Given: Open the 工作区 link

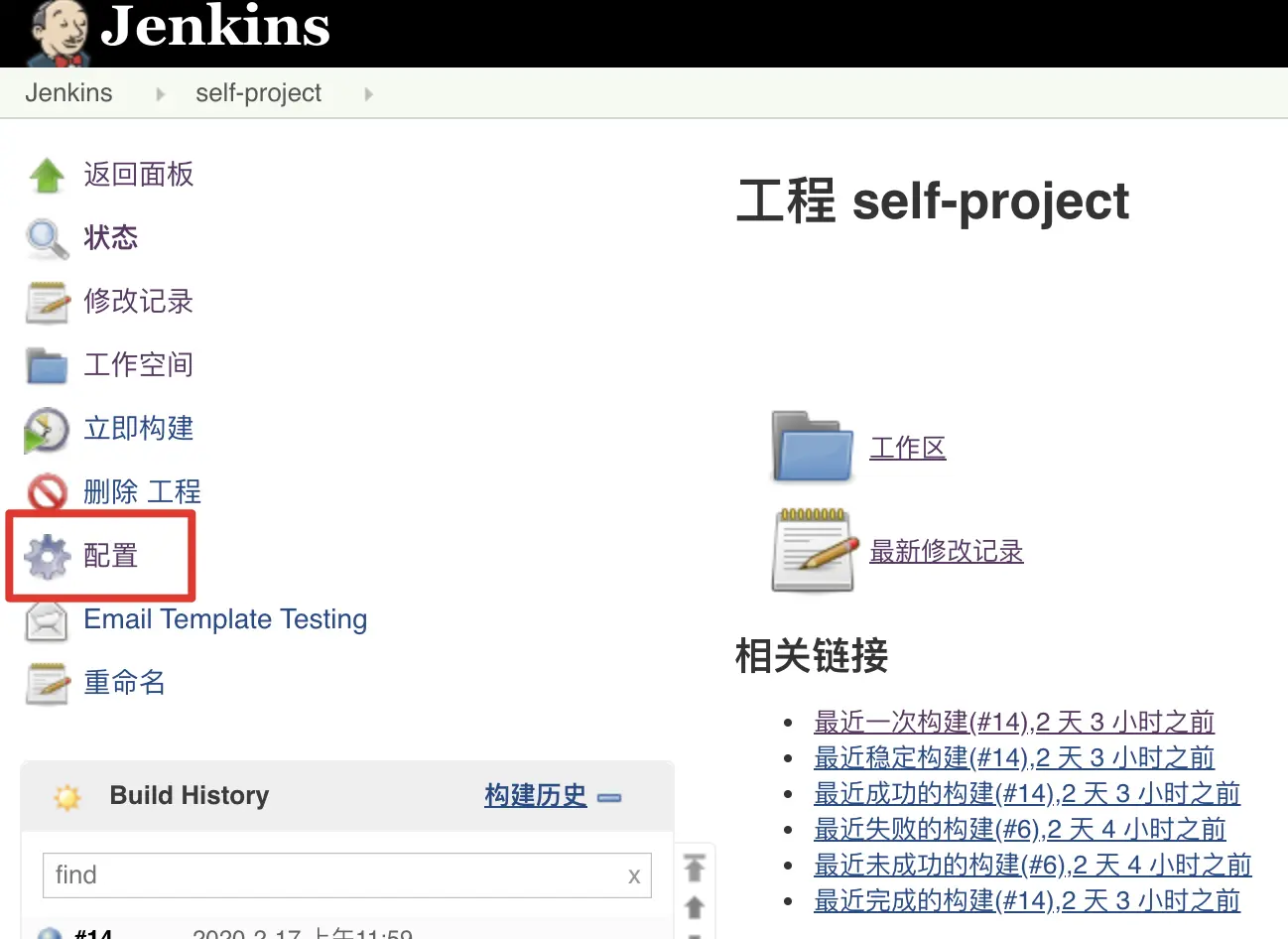Looking at the screenshot, I should 908,448.
